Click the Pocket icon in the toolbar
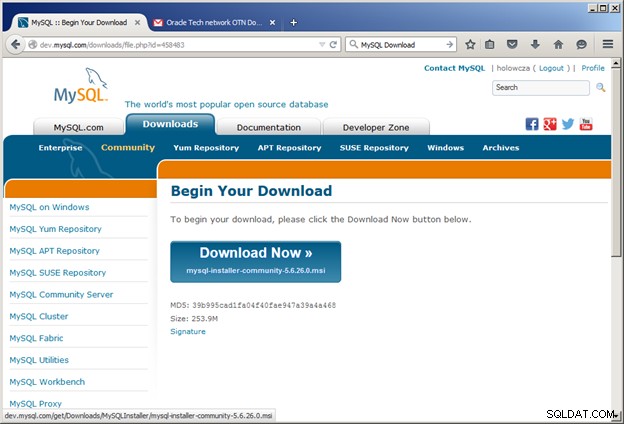This screenshot has width=624, height=424. tap(512, 45)
